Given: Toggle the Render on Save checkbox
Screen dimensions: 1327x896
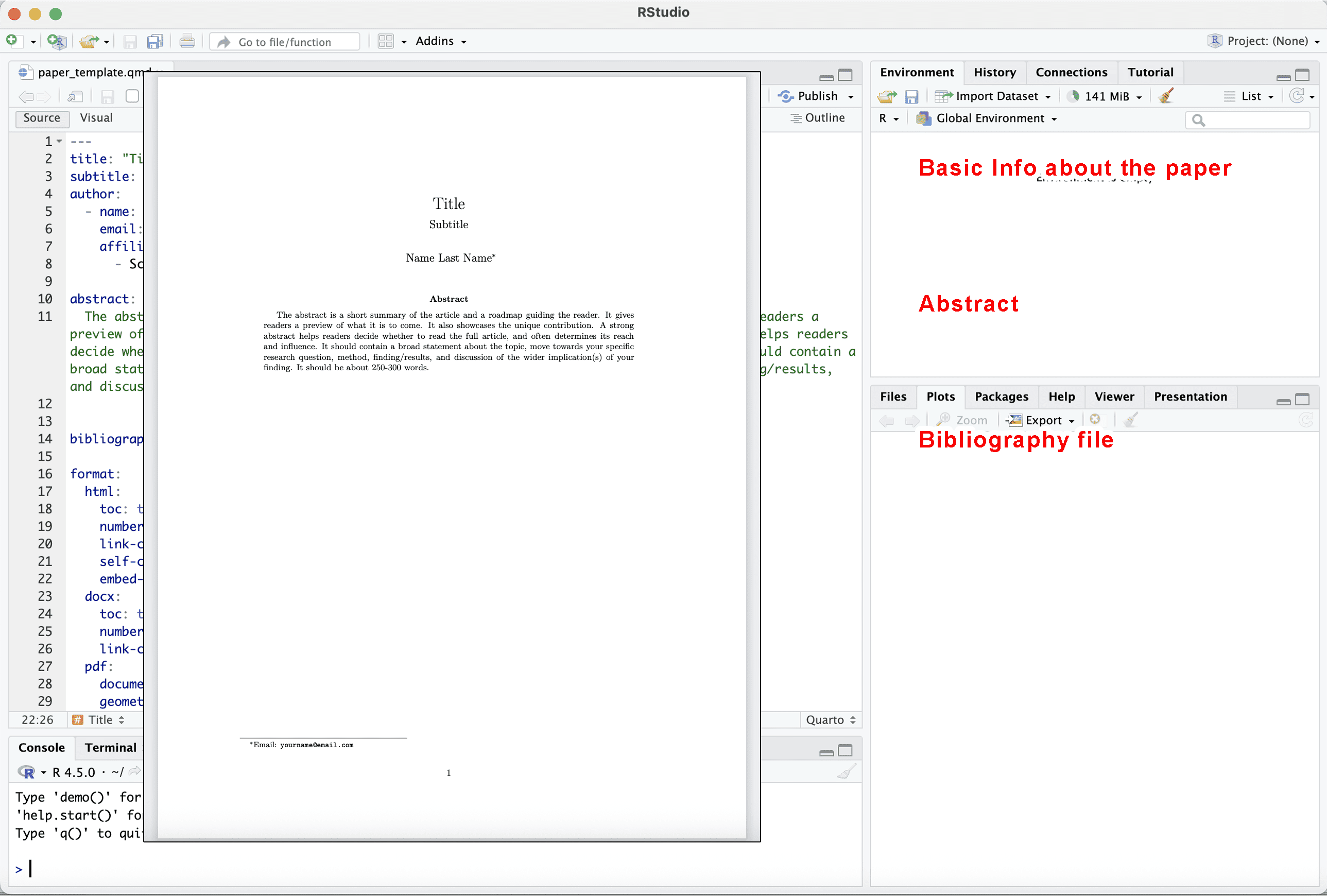Looking at the screenshot, I should (x=132, y=96).
